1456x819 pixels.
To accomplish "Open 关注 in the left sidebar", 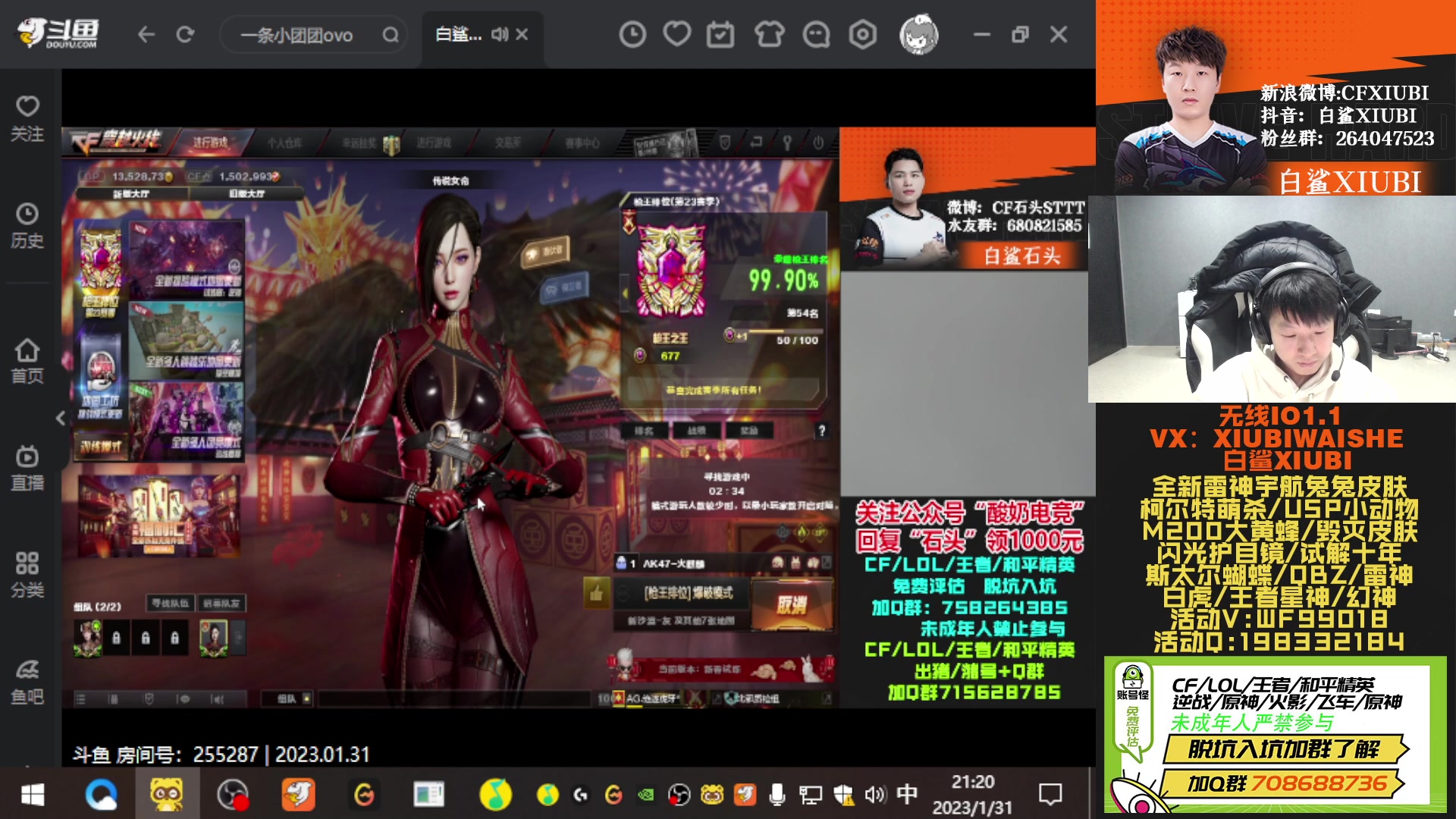I will coord(27,119).
